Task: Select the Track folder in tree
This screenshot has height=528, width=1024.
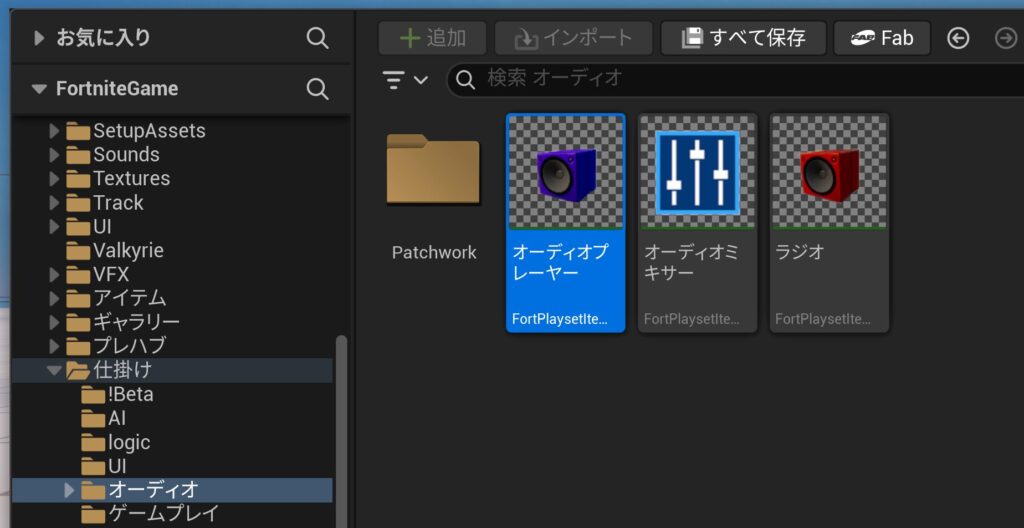Action: (104, 203)
